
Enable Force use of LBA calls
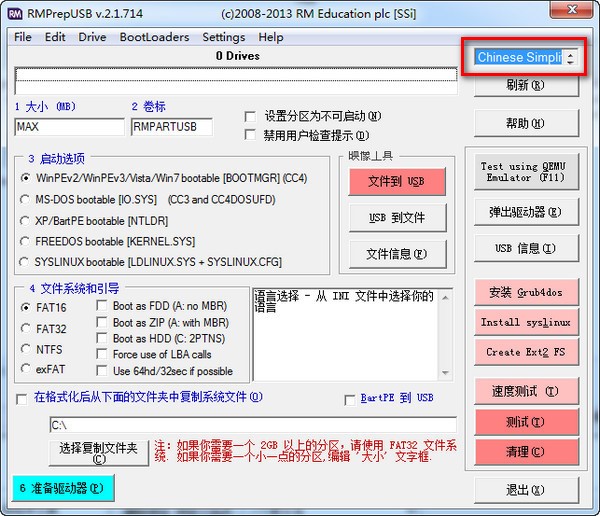[102, 354]
